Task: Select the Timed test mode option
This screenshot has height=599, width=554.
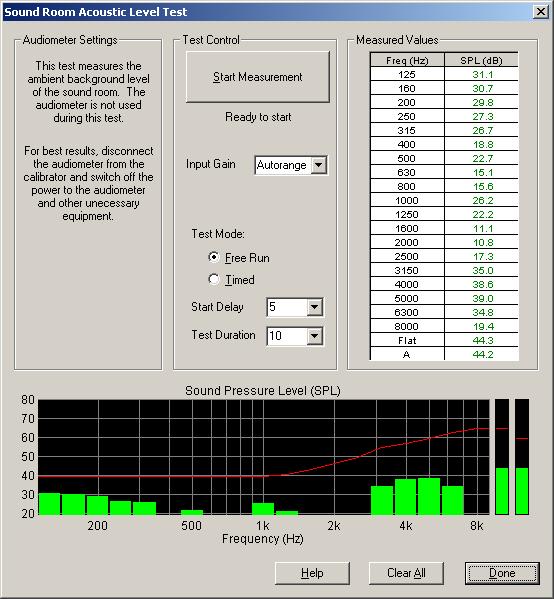Action: 214,279
